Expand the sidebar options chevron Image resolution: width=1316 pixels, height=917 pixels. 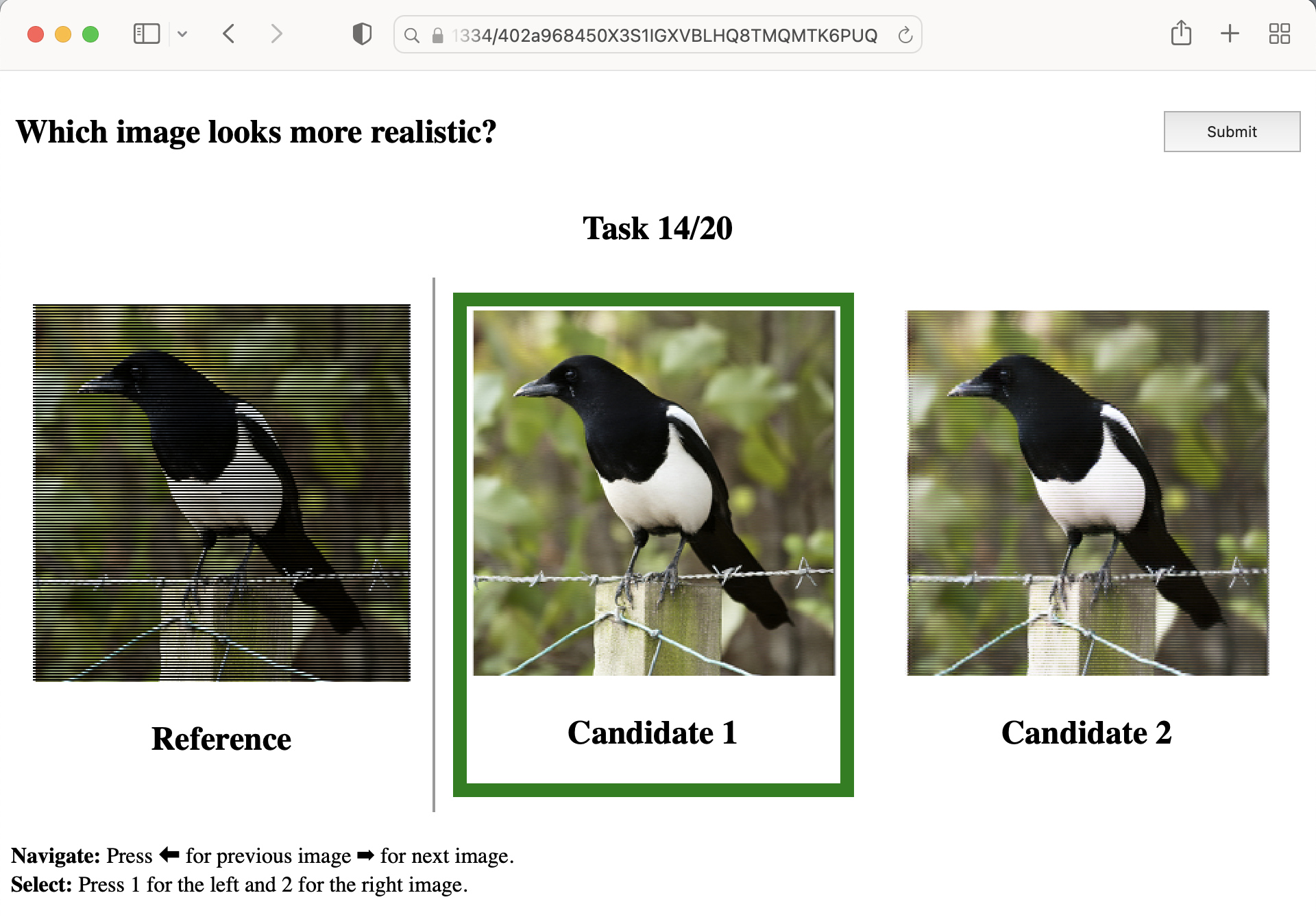tap(182, 34)
